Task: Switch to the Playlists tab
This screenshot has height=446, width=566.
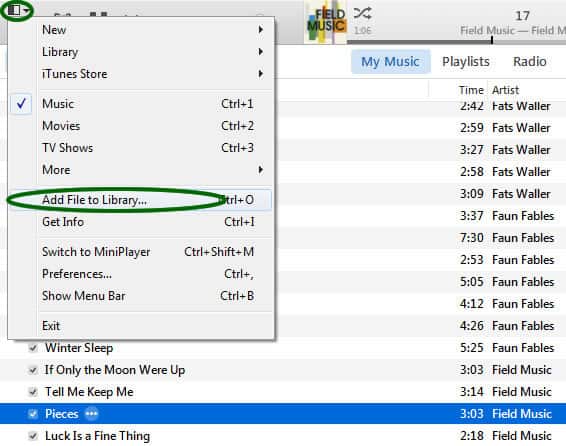Action: [466, 62]
